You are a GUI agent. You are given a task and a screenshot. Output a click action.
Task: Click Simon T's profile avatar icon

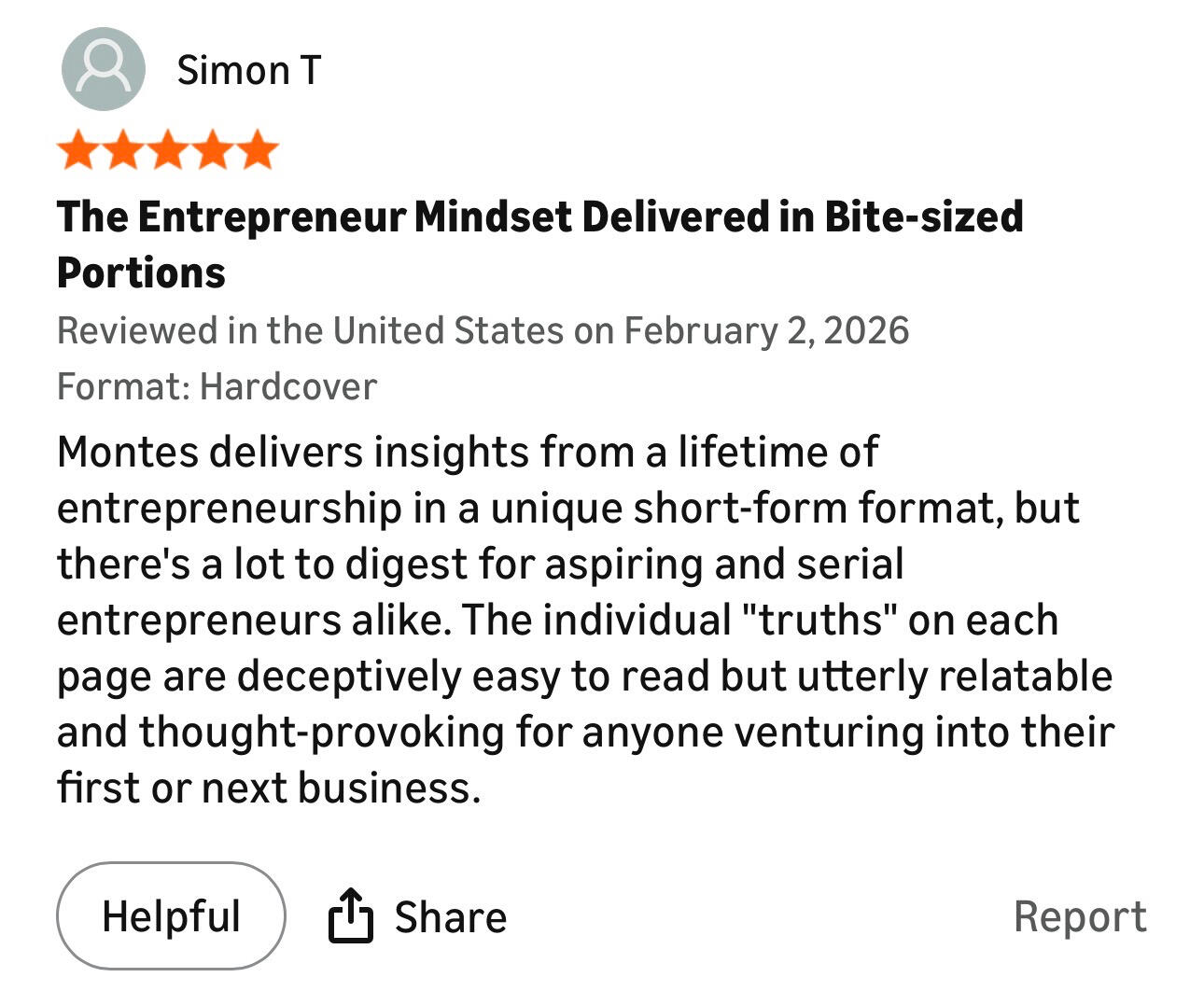103,69
